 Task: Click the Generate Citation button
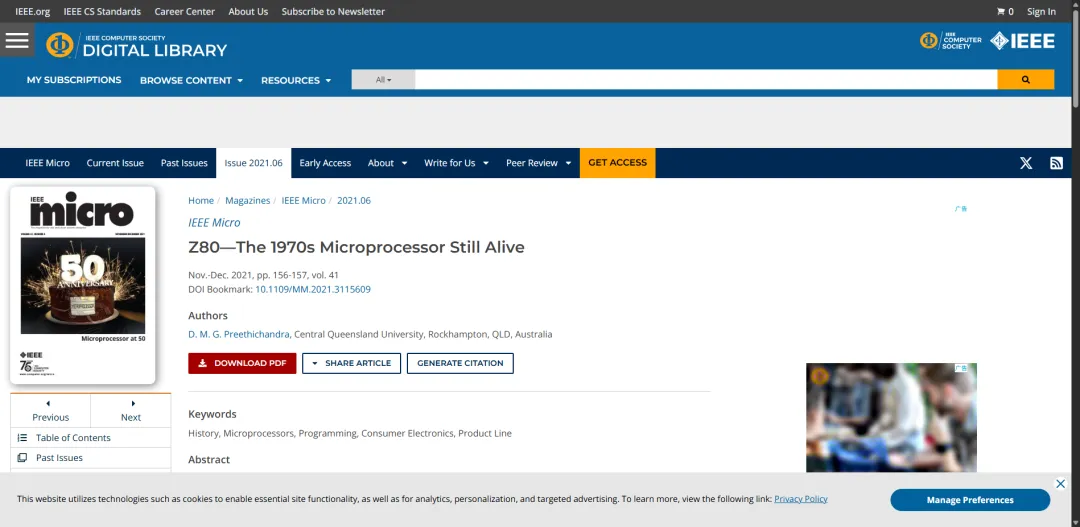460,363
